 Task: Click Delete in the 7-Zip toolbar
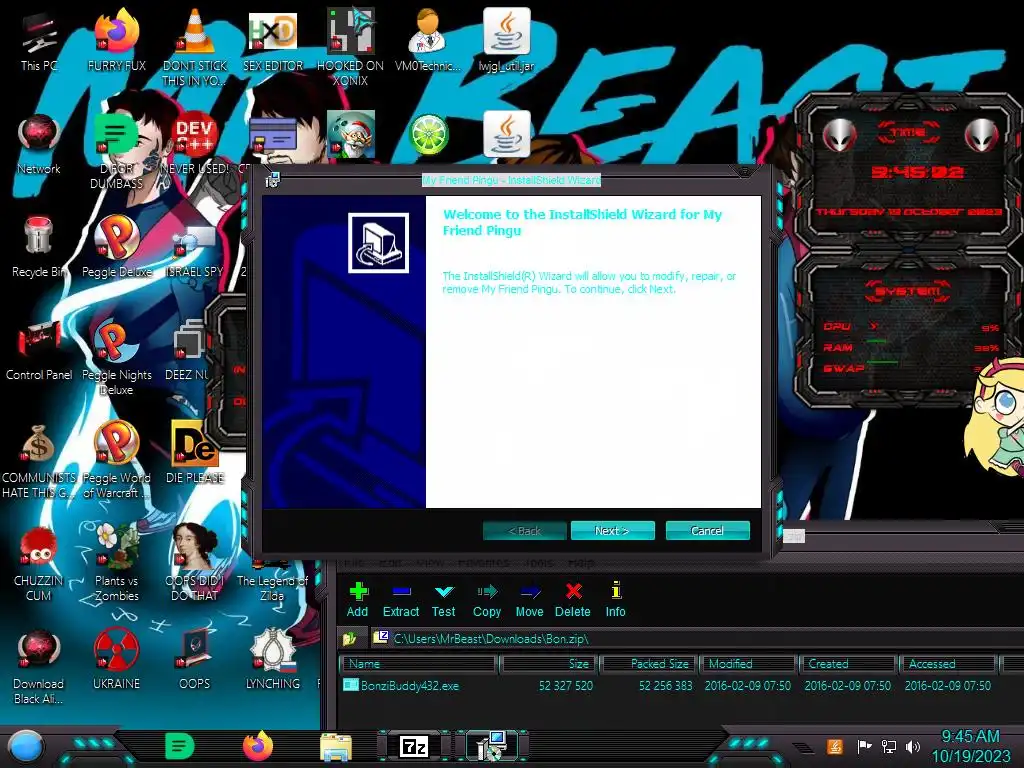pyautogui.click(x=573, y=599)
